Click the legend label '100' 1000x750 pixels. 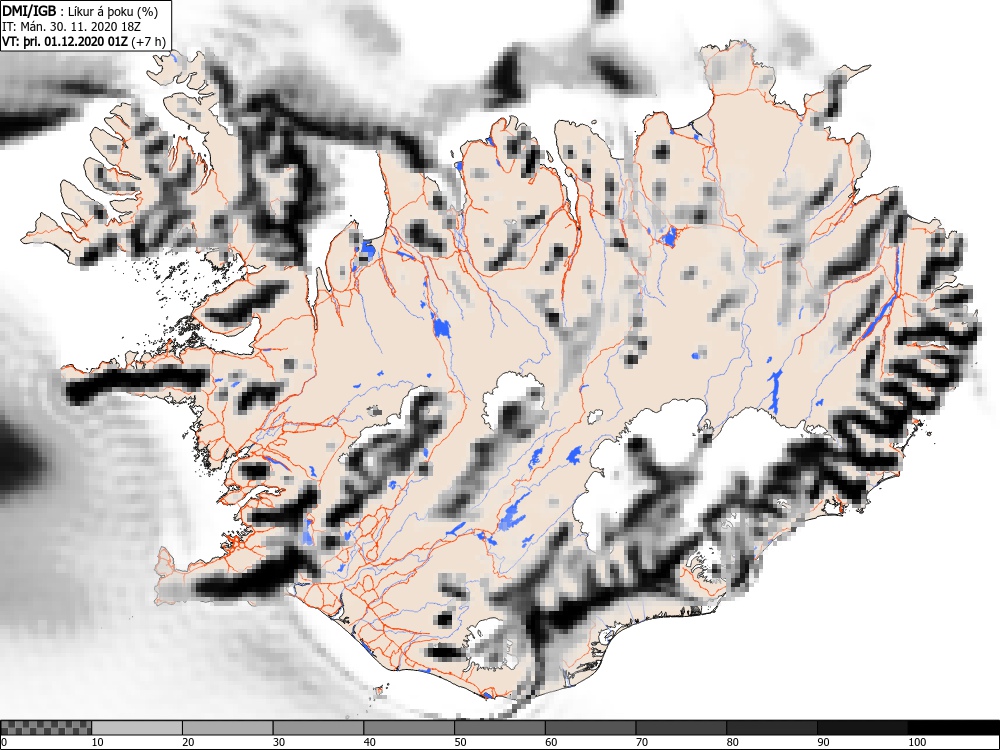[x=916, y=742]
